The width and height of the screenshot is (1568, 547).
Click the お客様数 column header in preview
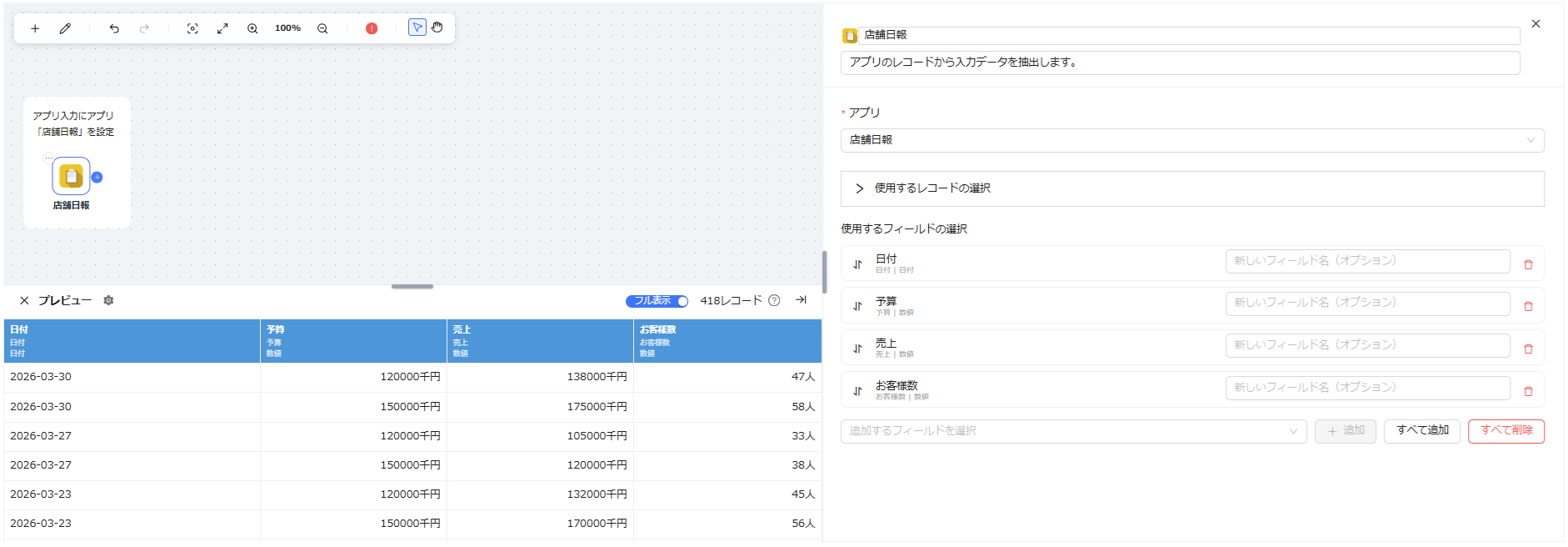click(727, 341)
